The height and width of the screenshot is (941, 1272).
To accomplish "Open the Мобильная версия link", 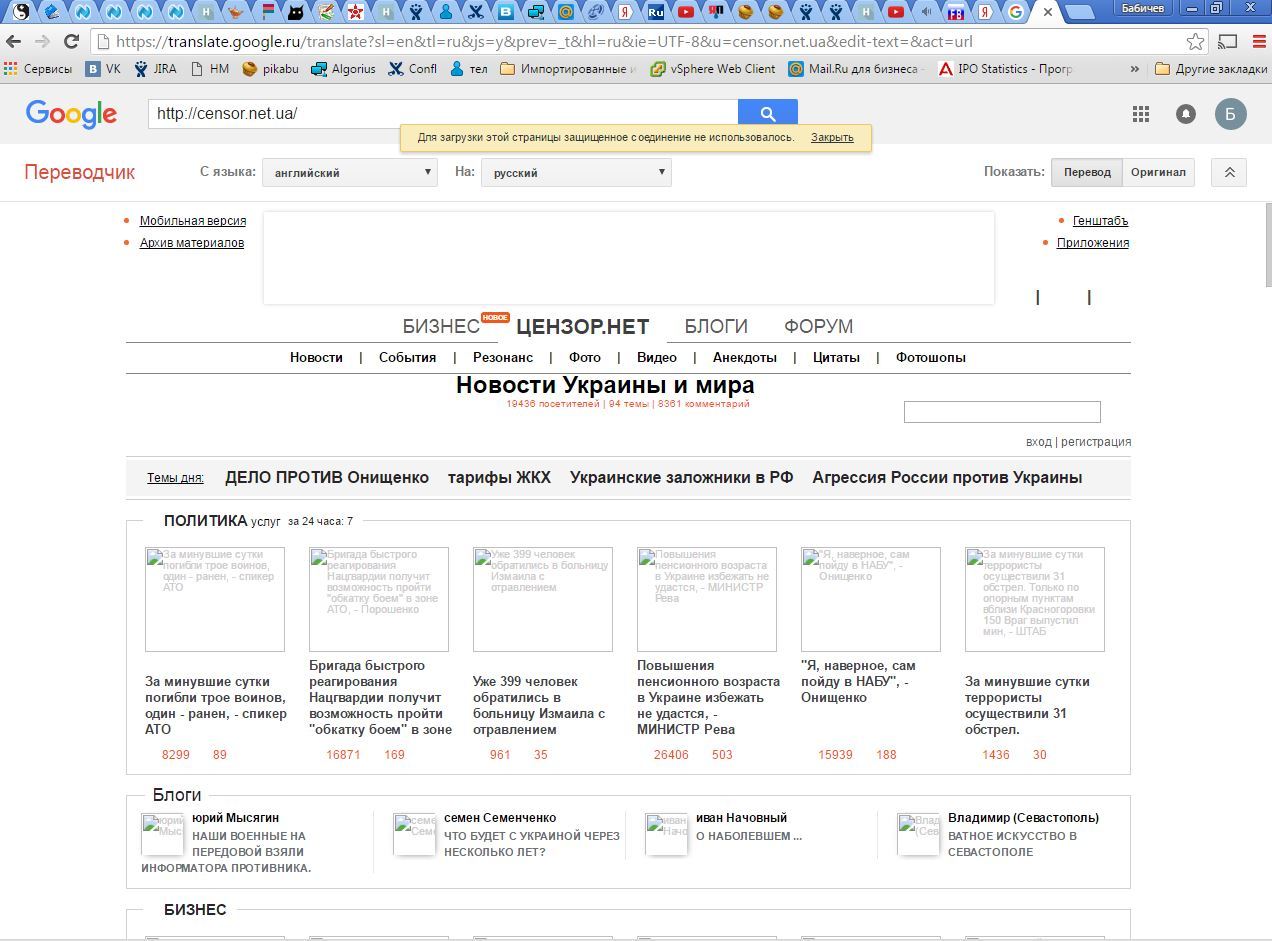I will (x=193, y=221).
